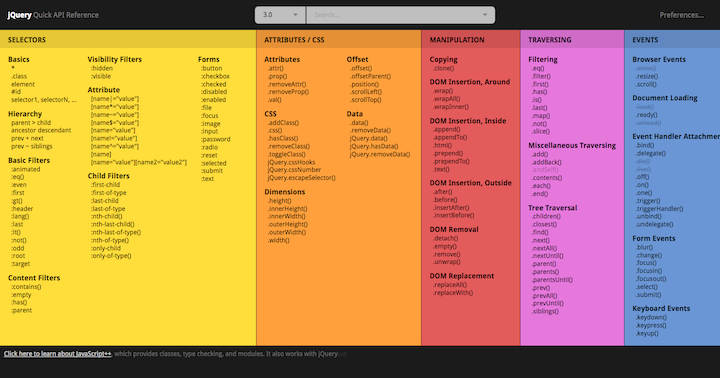
Task: Open the .ready() entry in Document Loading
Action: pyautogui.click(x=647, y=115)
